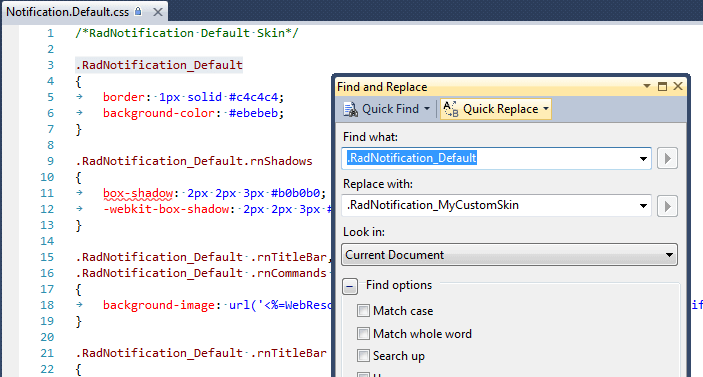
Task: Click the .rnCommands selector on line 16
Action: pos(288,273)
